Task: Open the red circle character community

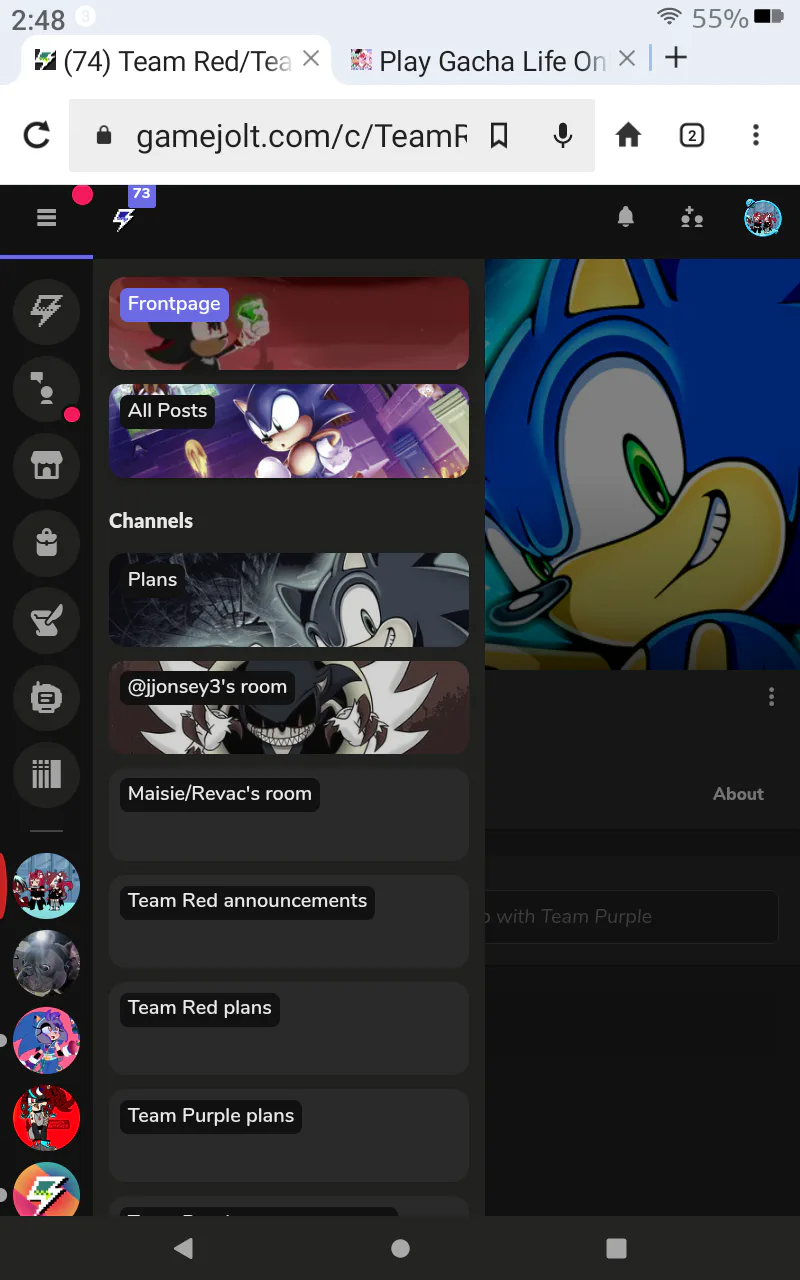Action: (46, 1117)
